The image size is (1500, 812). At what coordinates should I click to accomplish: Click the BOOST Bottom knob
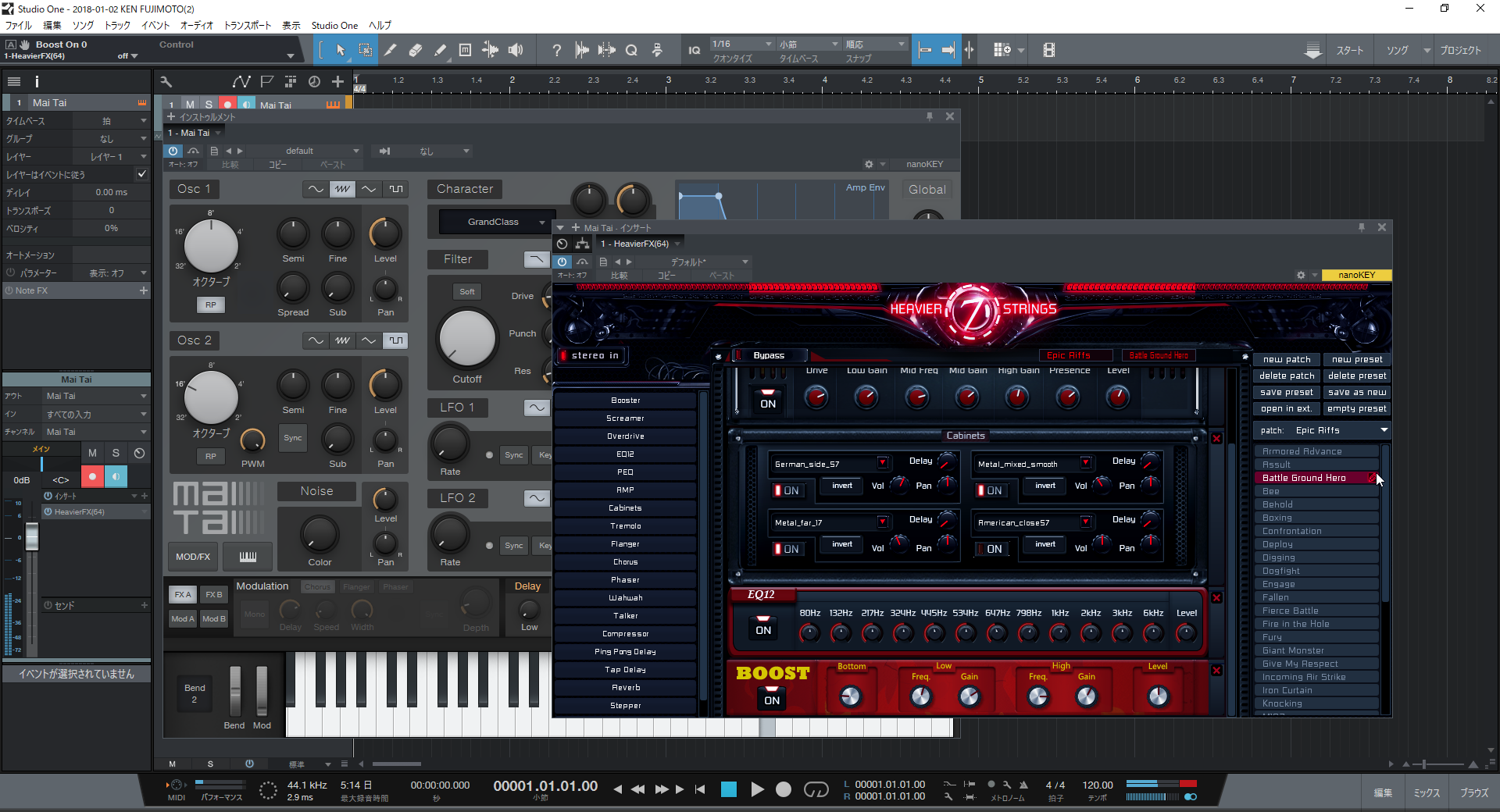[x=850, y=696]
